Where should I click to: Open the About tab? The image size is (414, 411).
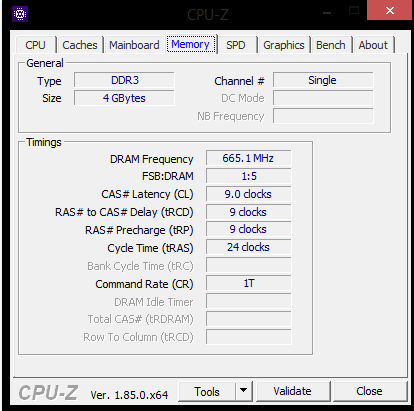click(373, 45)
